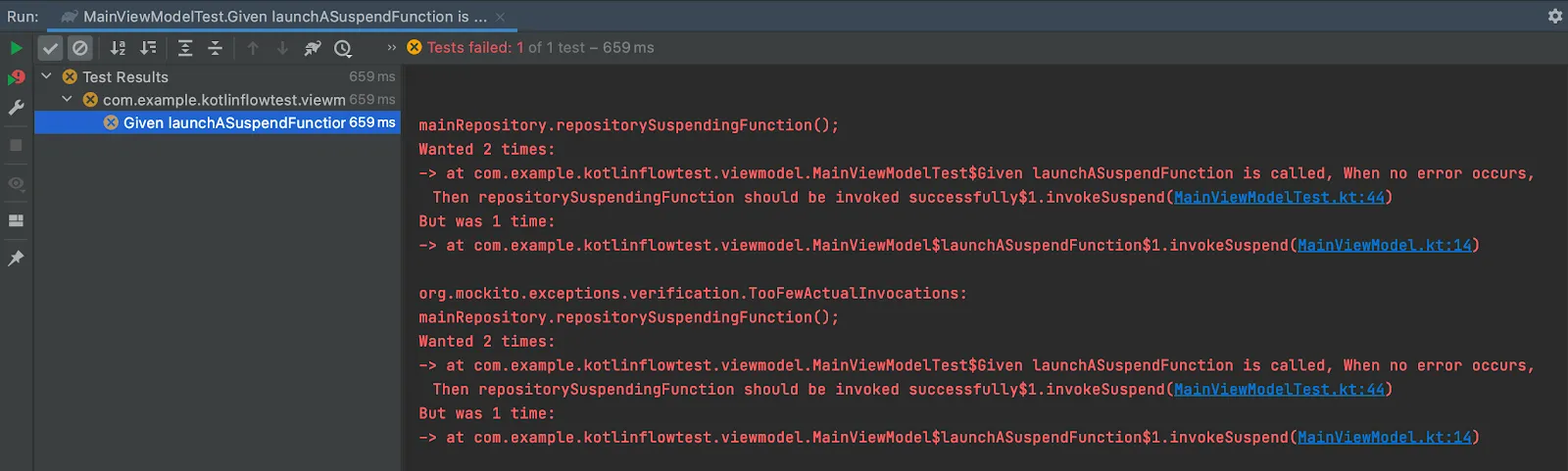The image size is (1568, 471).
Task: Click the turtle icon in the test toolbar
Action: (x=313, y=47)
